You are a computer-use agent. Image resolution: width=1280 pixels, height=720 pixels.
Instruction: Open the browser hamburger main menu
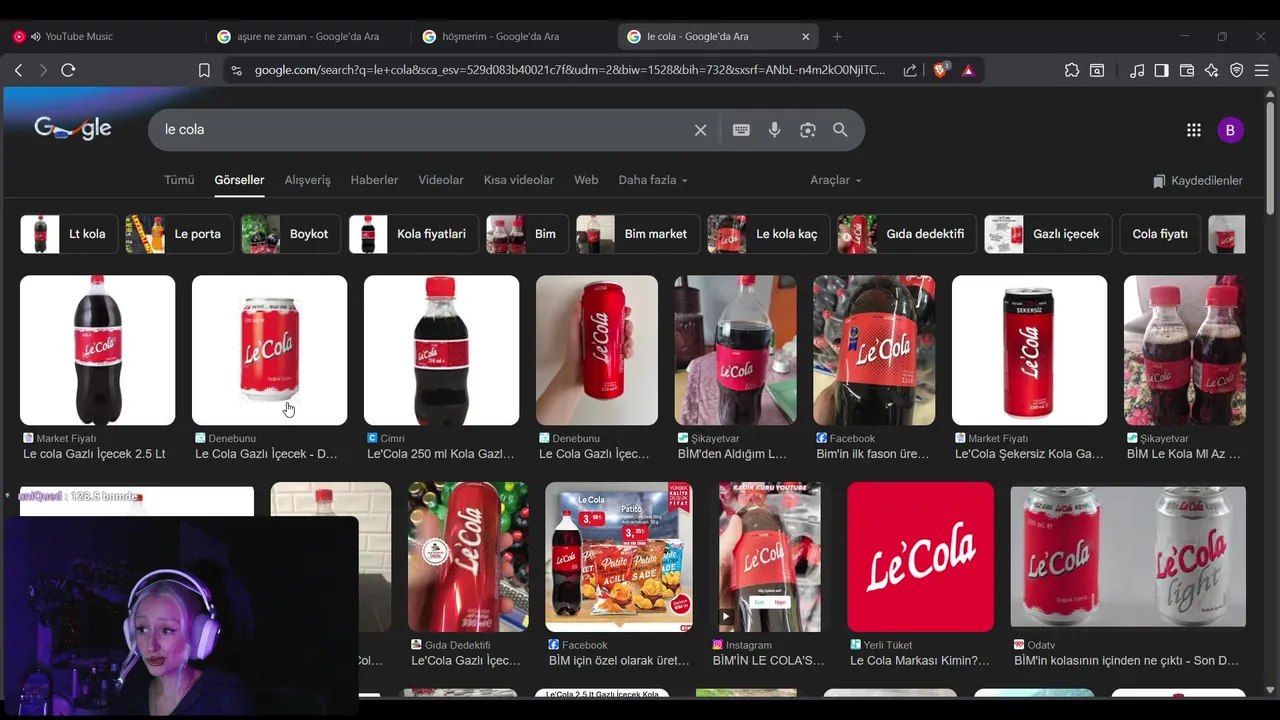click(x=1262, y=70)
